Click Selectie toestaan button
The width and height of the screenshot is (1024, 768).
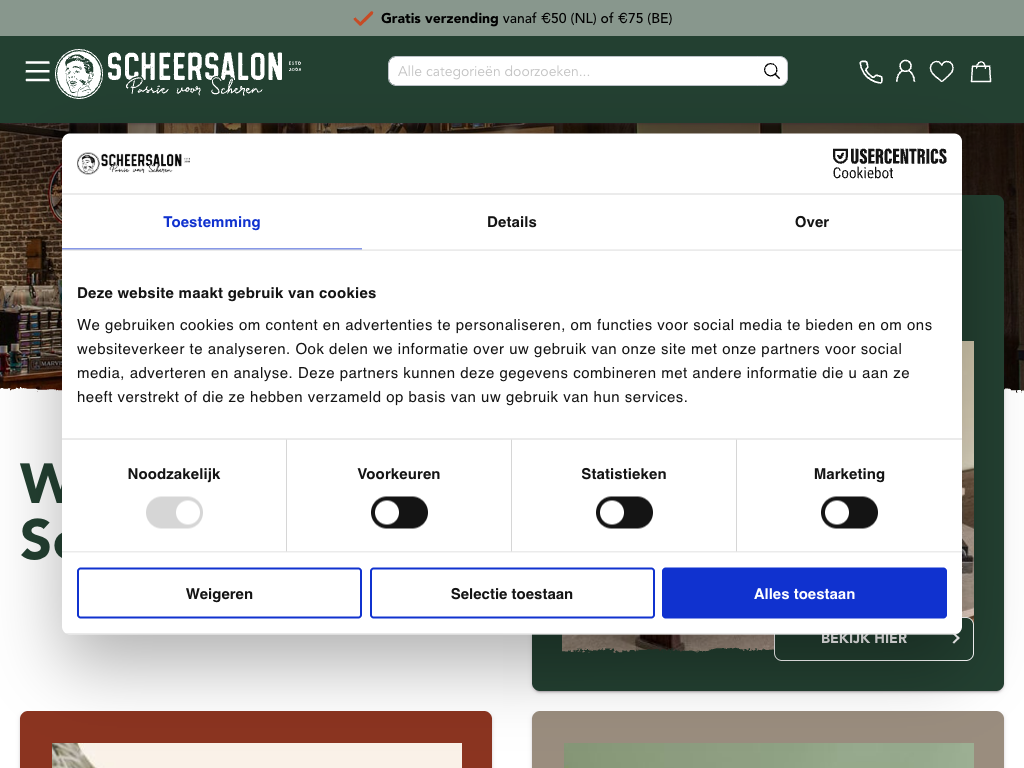pyautogui.click(x=512, y=594)
